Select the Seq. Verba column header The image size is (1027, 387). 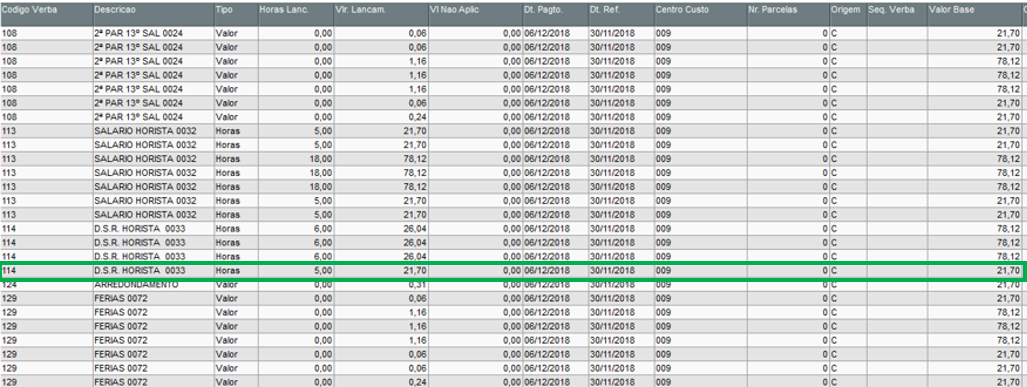[x=897, y=14]
